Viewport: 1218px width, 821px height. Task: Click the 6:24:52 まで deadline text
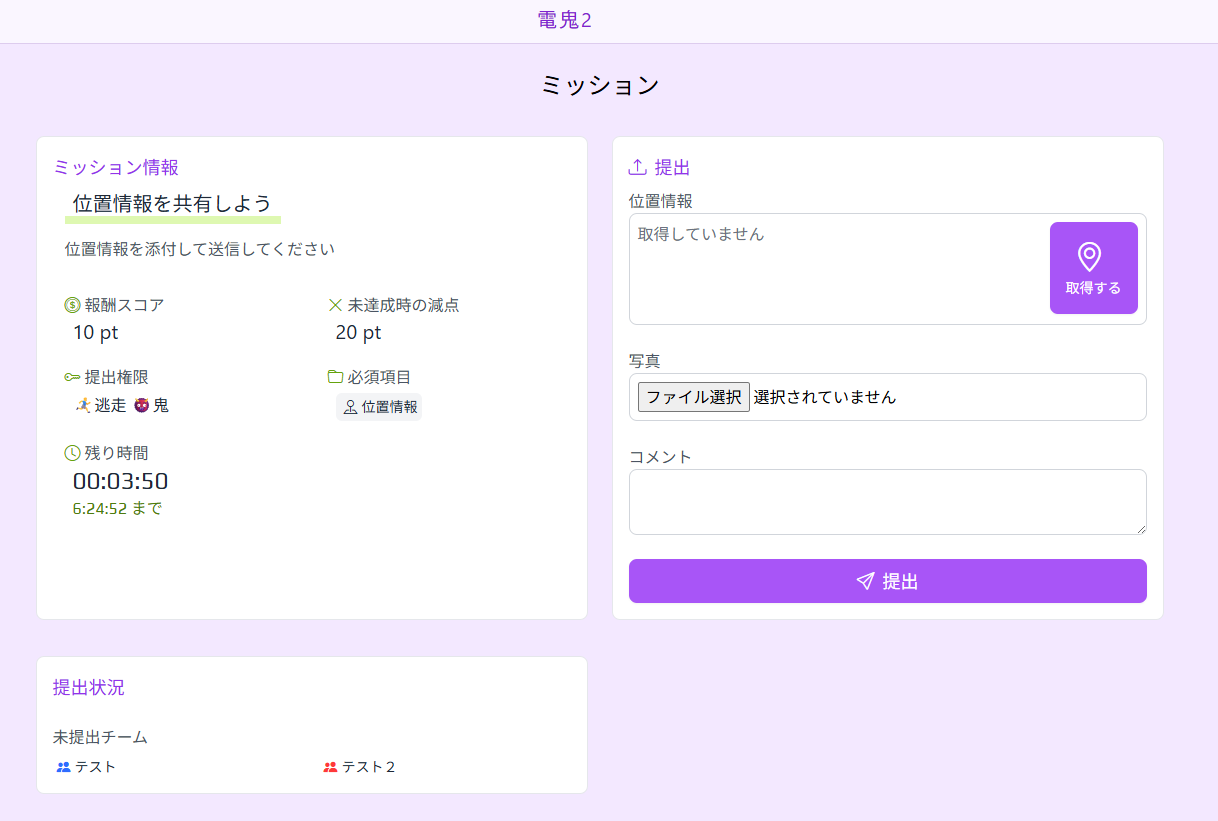tap(117, 508)
